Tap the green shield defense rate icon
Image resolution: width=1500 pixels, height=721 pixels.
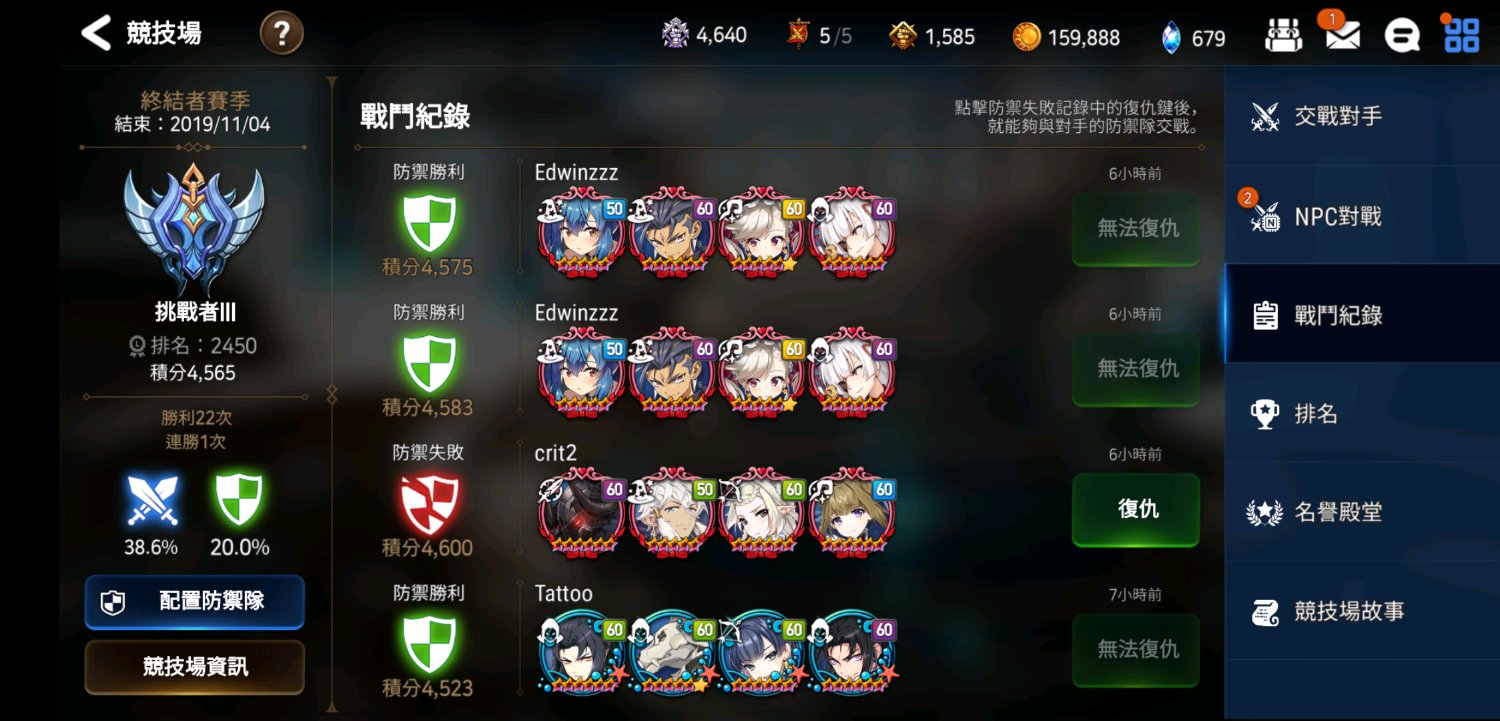239,500
